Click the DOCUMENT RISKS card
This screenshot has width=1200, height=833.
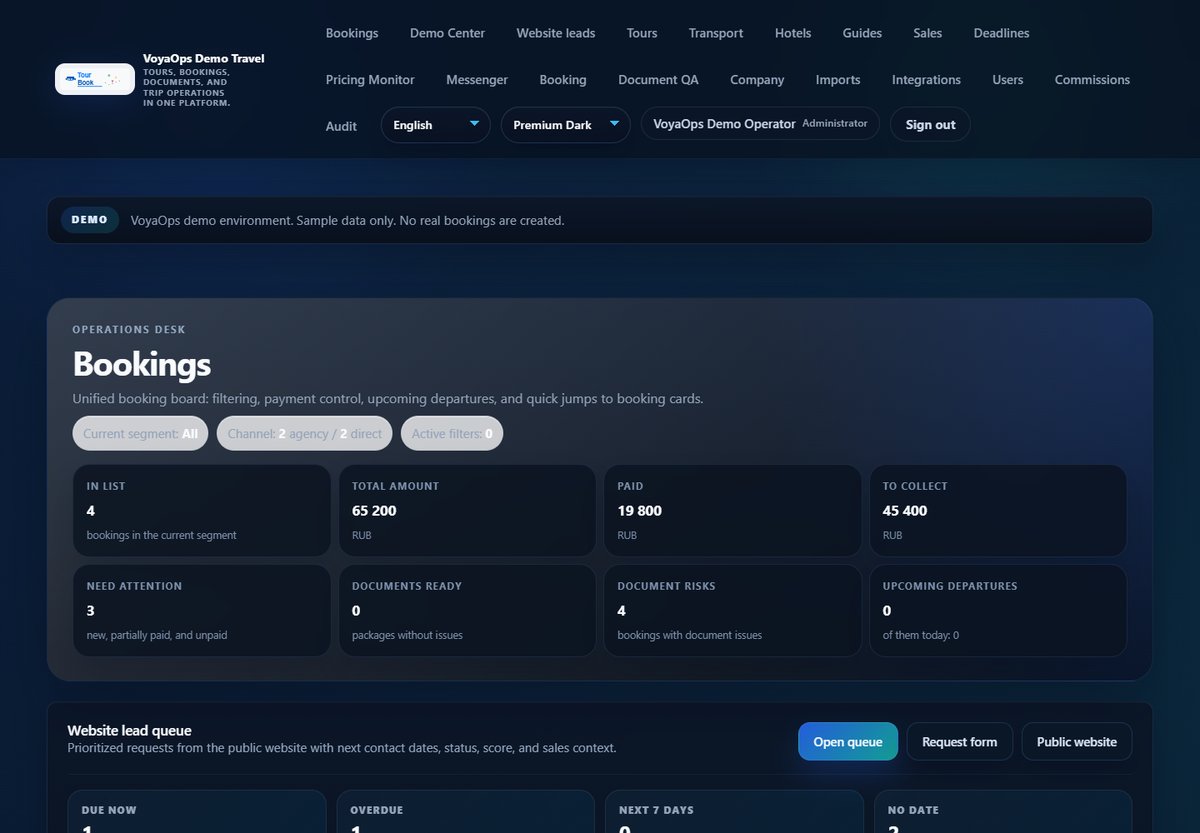733,610
